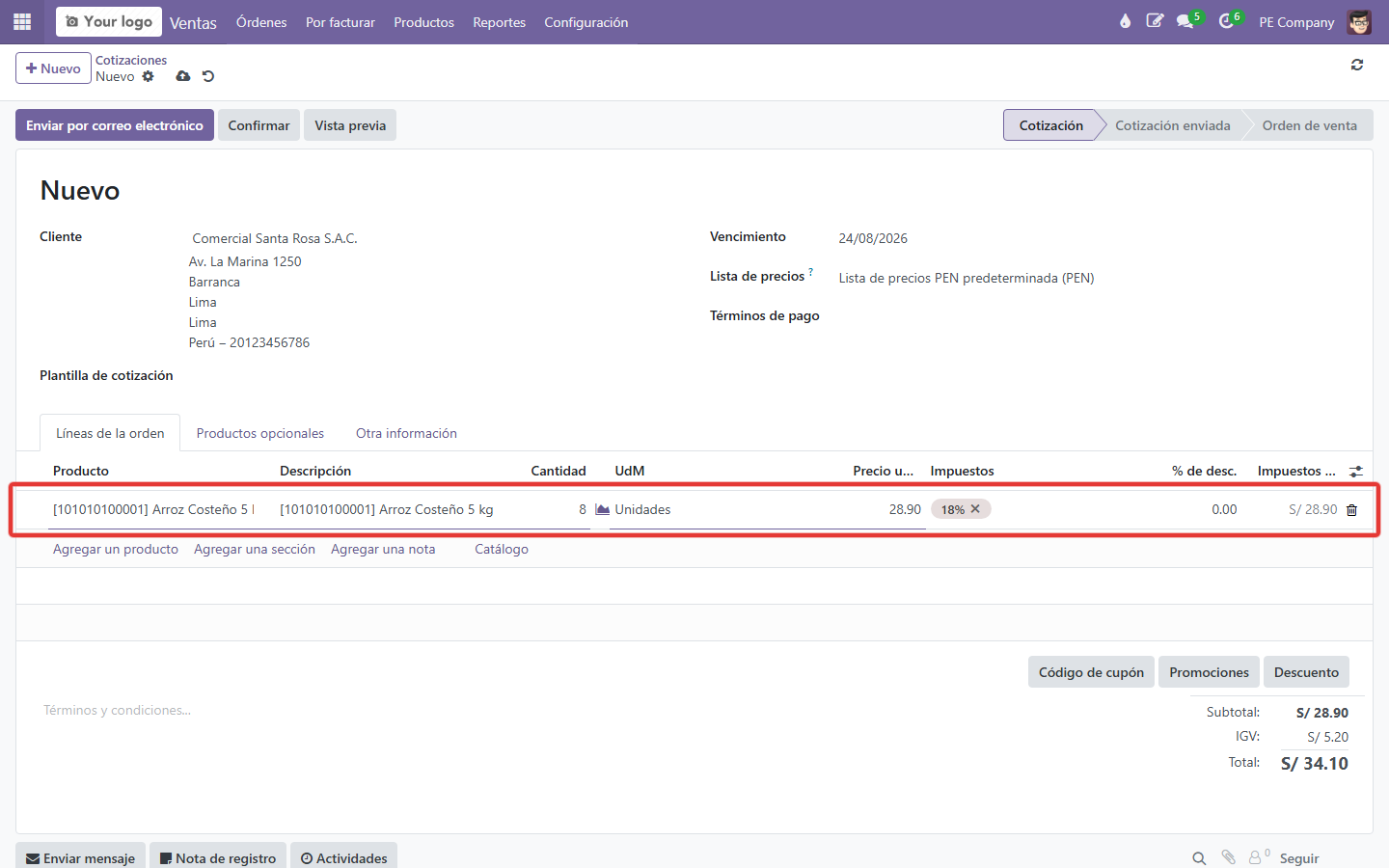The width and height of the screenshot is (1389, 868).
Task: Click the Promociones button
Action: coord(1209,672)
